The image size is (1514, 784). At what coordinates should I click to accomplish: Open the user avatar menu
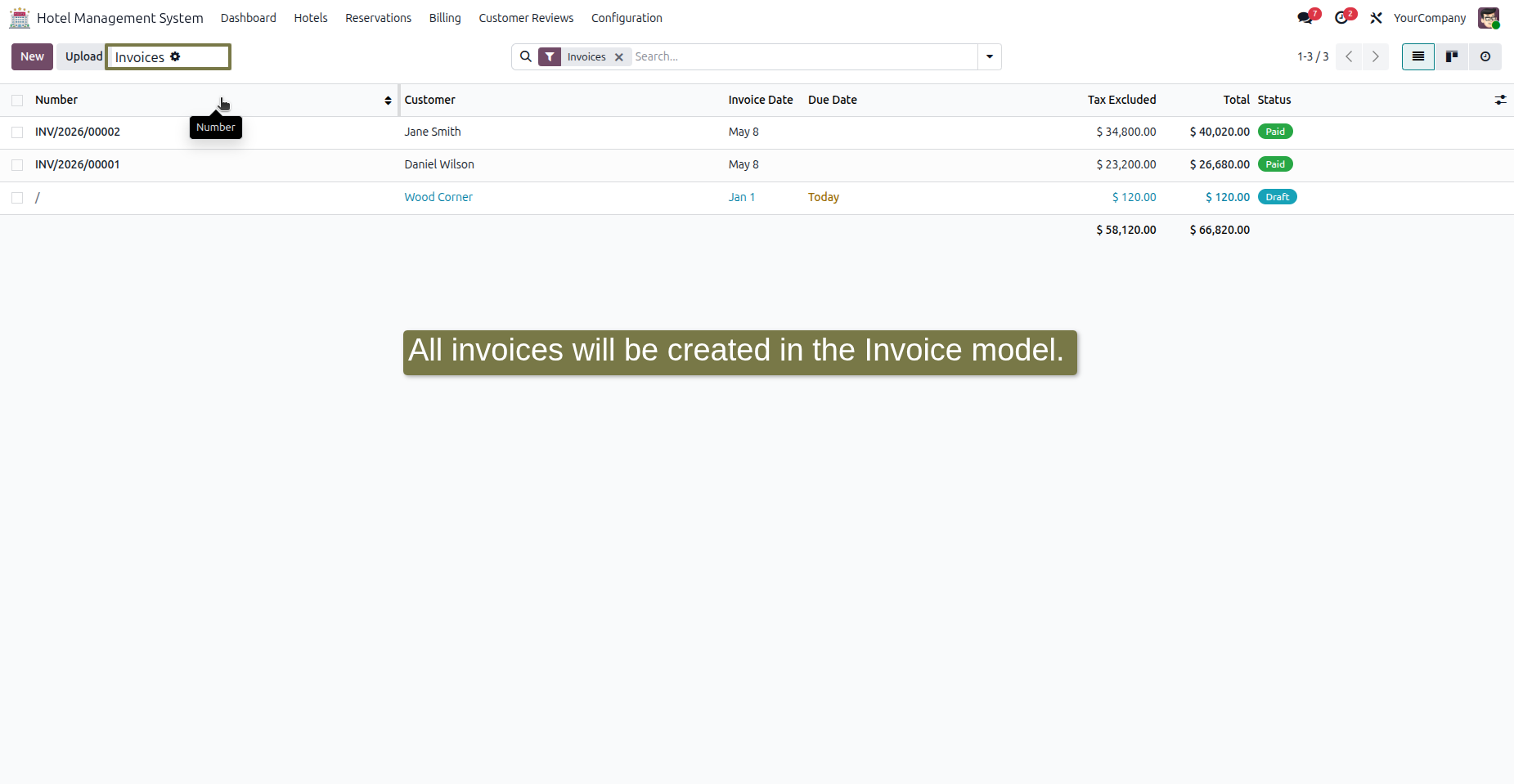[x=1489, y=18]
